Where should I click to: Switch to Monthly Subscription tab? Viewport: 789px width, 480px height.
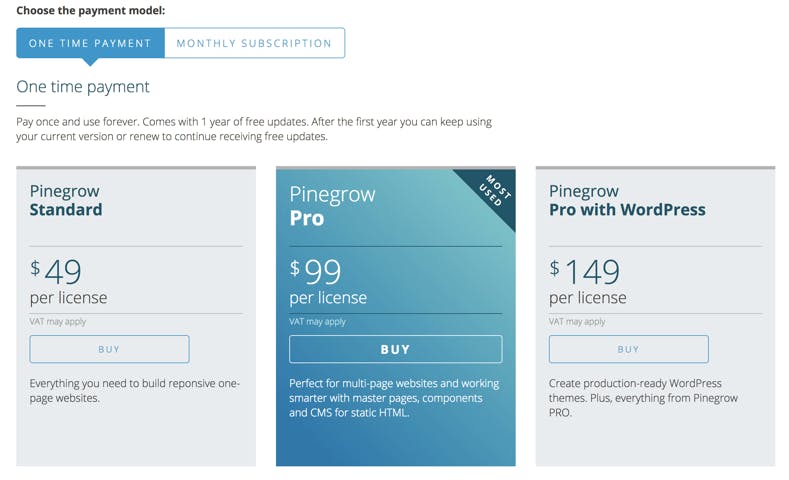(x=254, y=43)
